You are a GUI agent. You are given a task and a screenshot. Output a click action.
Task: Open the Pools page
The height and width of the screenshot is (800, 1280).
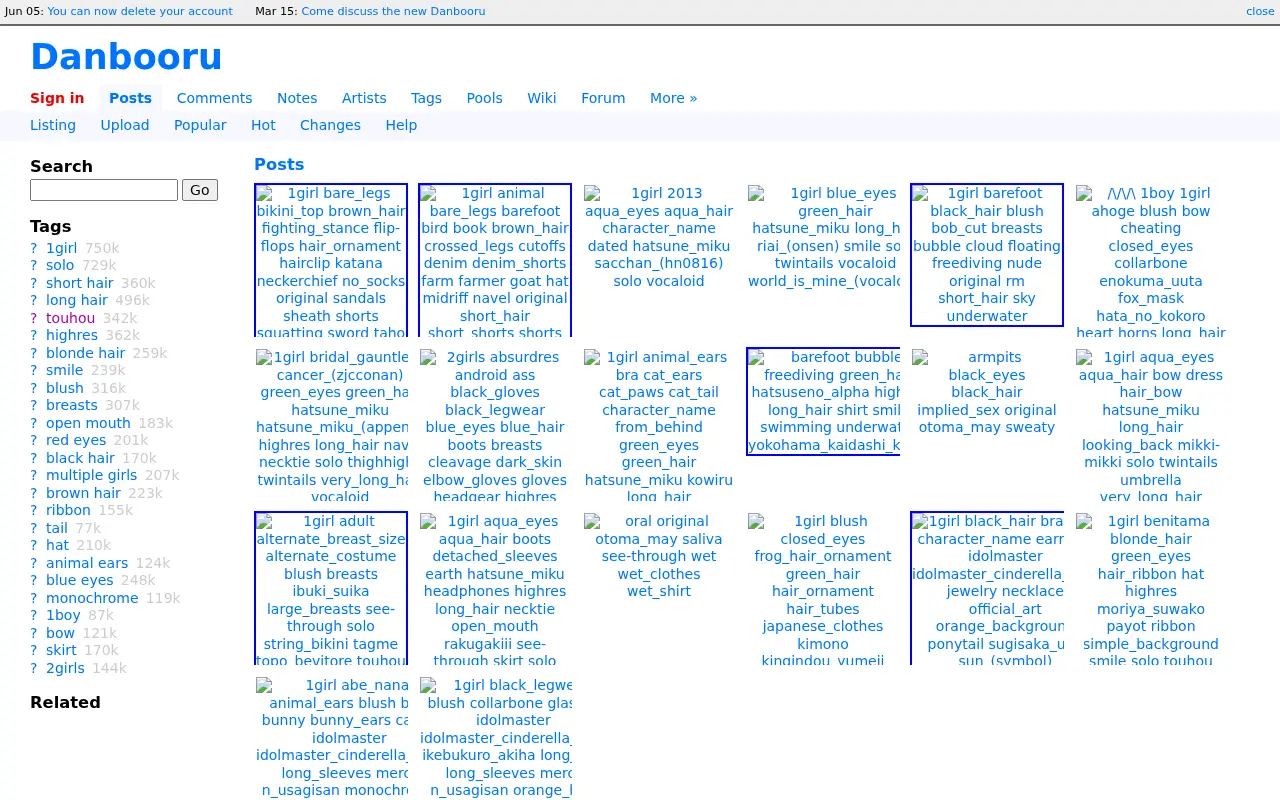pos(484,98)
